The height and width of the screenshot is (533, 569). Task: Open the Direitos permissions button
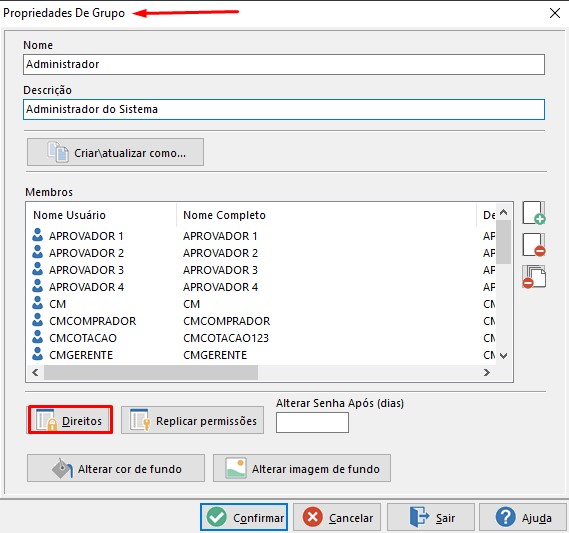click(70, 420)
